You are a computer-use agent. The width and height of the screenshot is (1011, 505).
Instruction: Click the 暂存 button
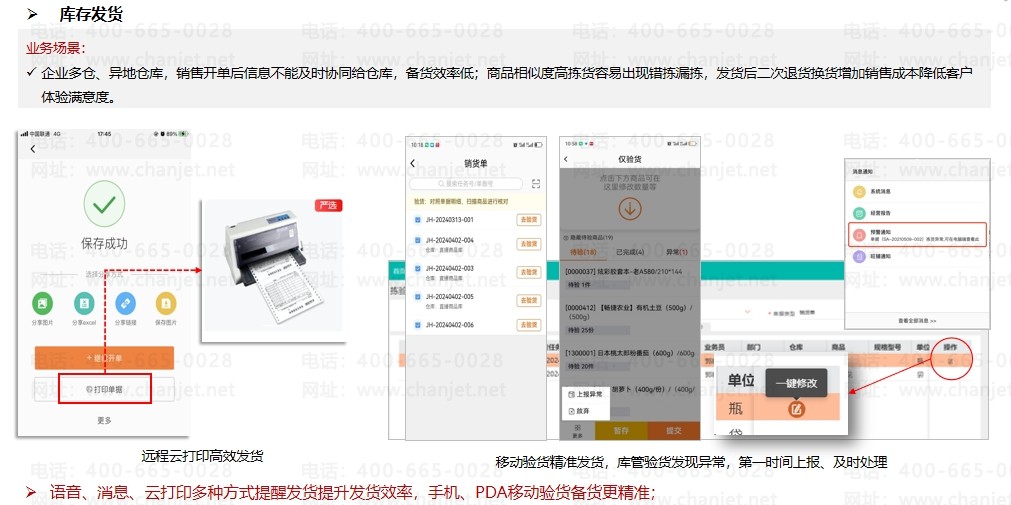tap(621, 430)
